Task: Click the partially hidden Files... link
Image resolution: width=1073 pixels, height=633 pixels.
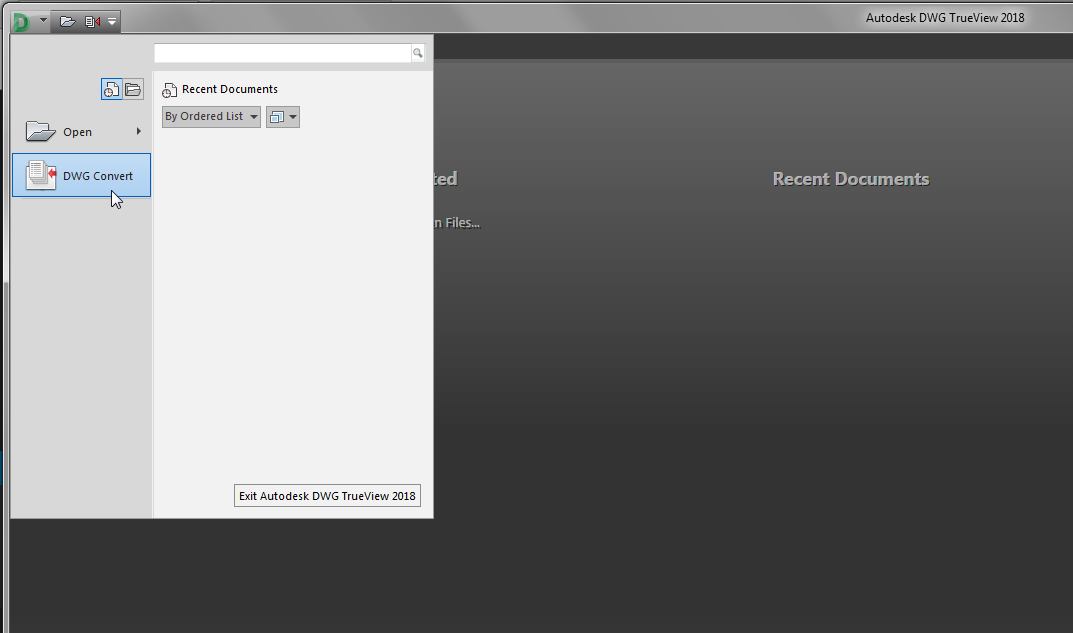Action: click(x=457, y=223)
